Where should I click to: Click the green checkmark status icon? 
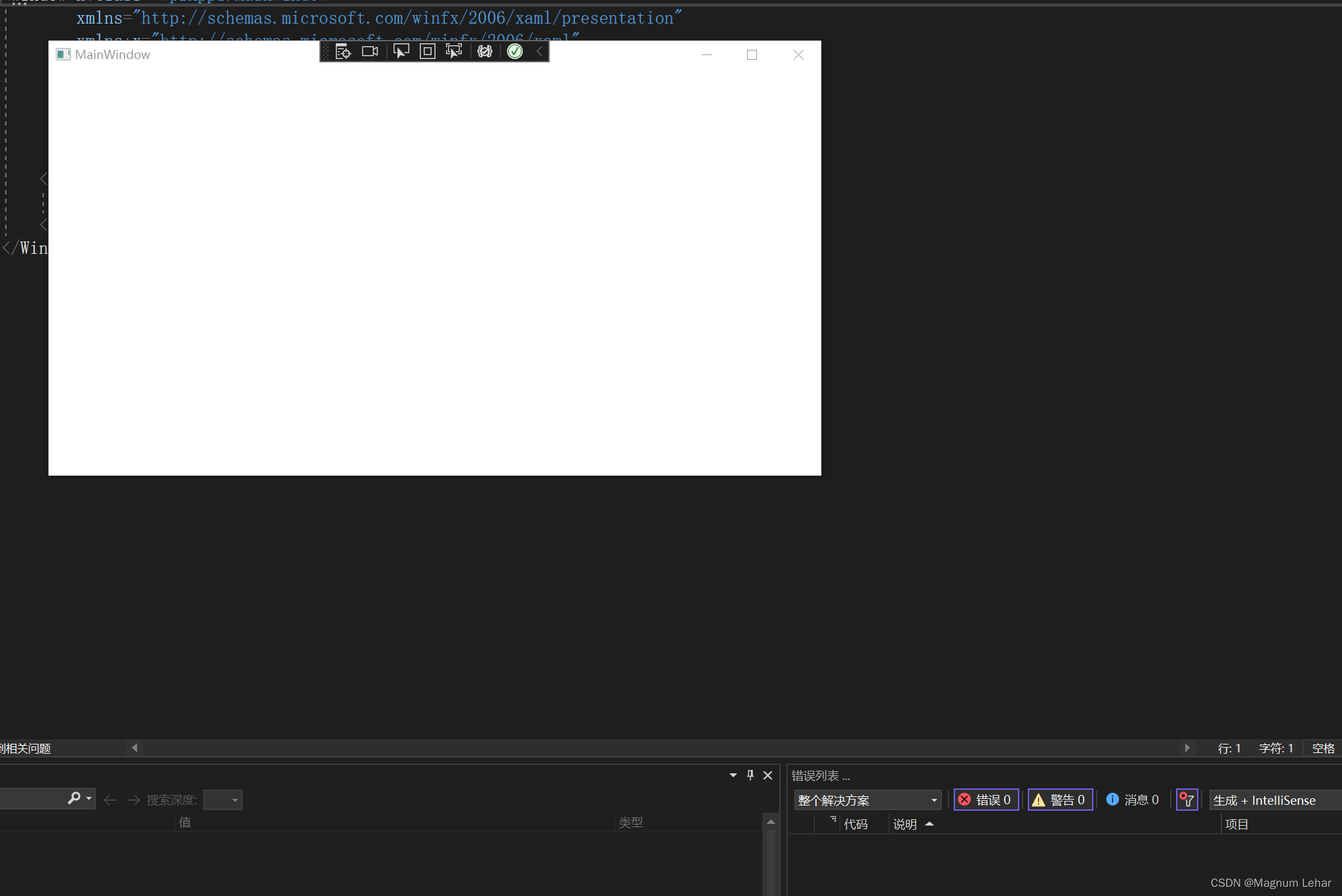515,52
